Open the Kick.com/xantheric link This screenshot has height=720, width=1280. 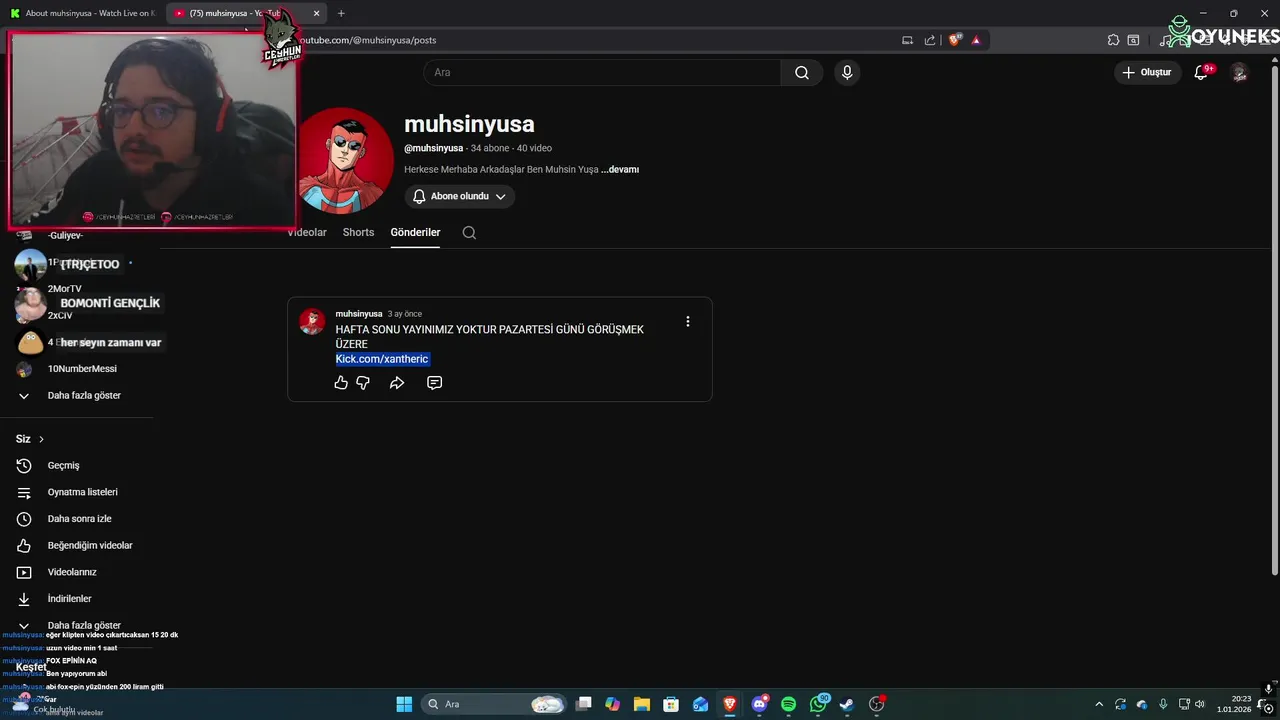pos(382,359)
